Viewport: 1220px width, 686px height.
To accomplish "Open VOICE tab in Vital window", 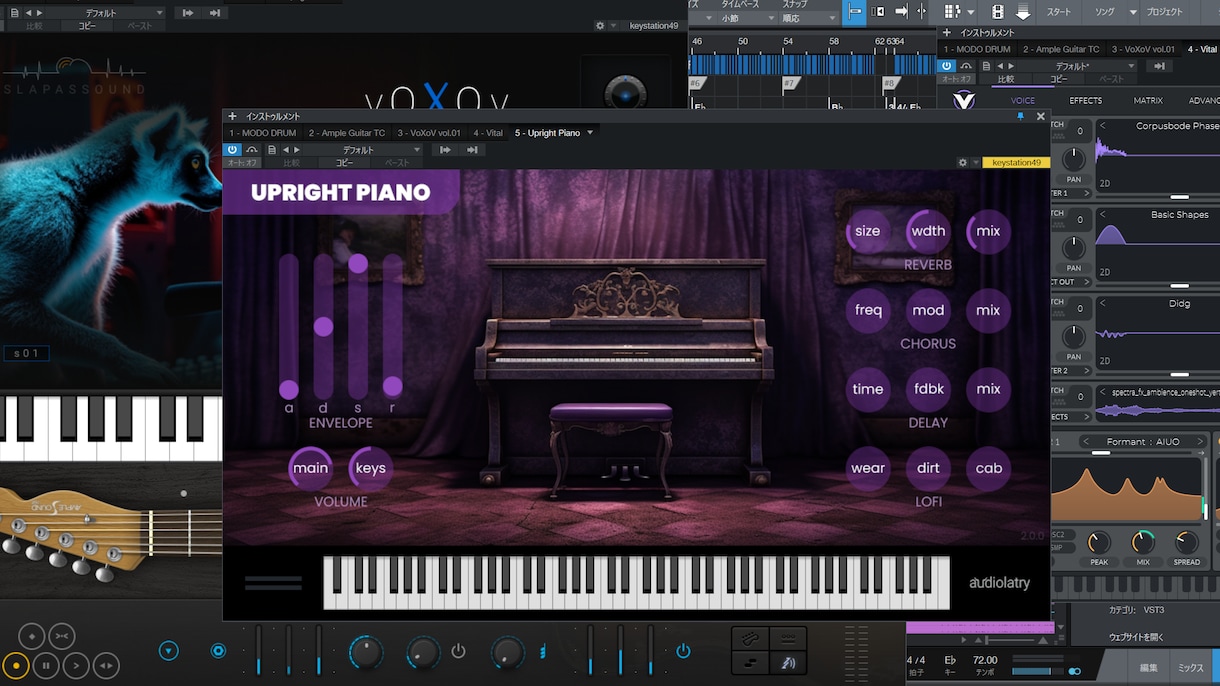I will (x=1023, y=101).
